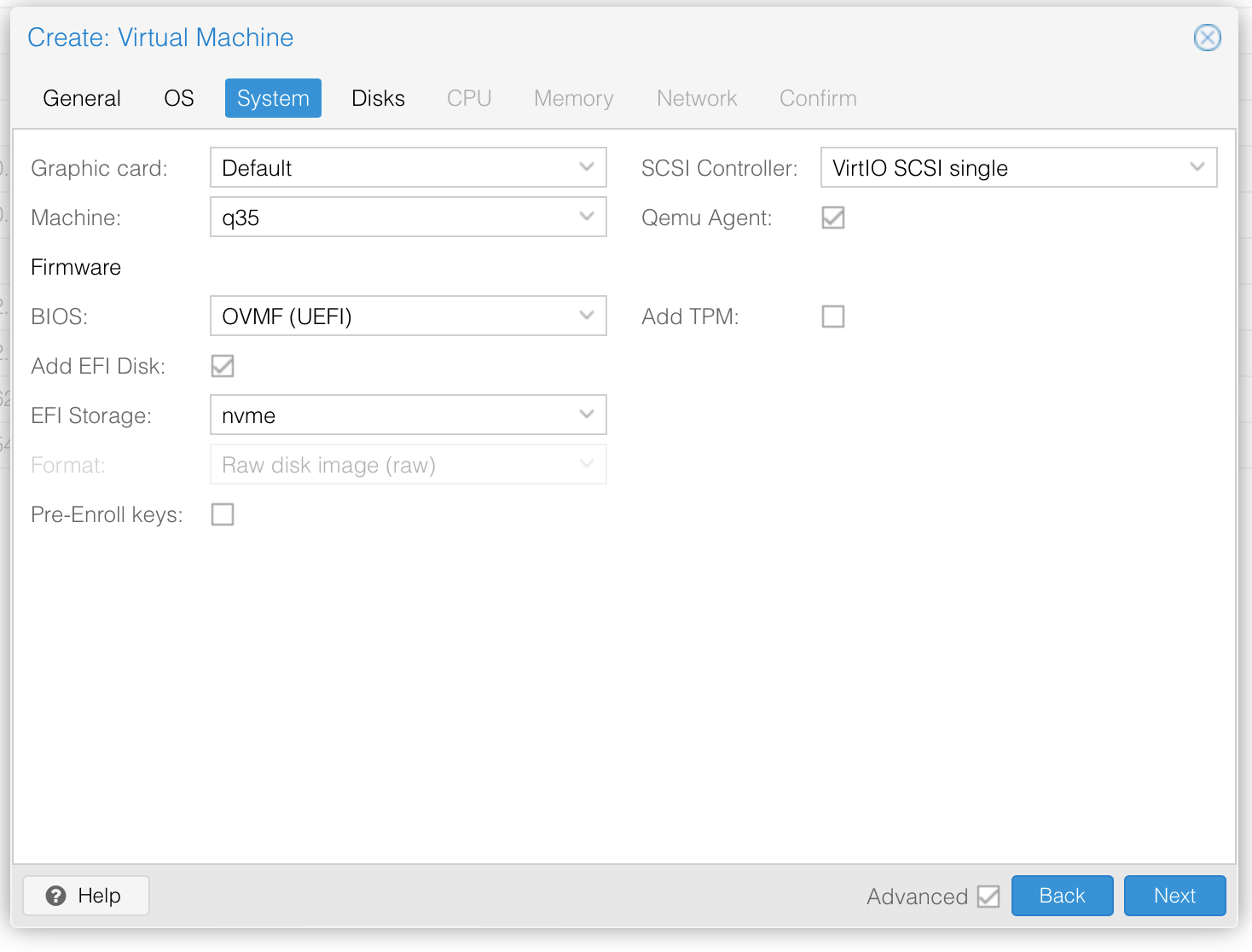Click the Next button
The image size is (1252, 952).
point(1174,896)
